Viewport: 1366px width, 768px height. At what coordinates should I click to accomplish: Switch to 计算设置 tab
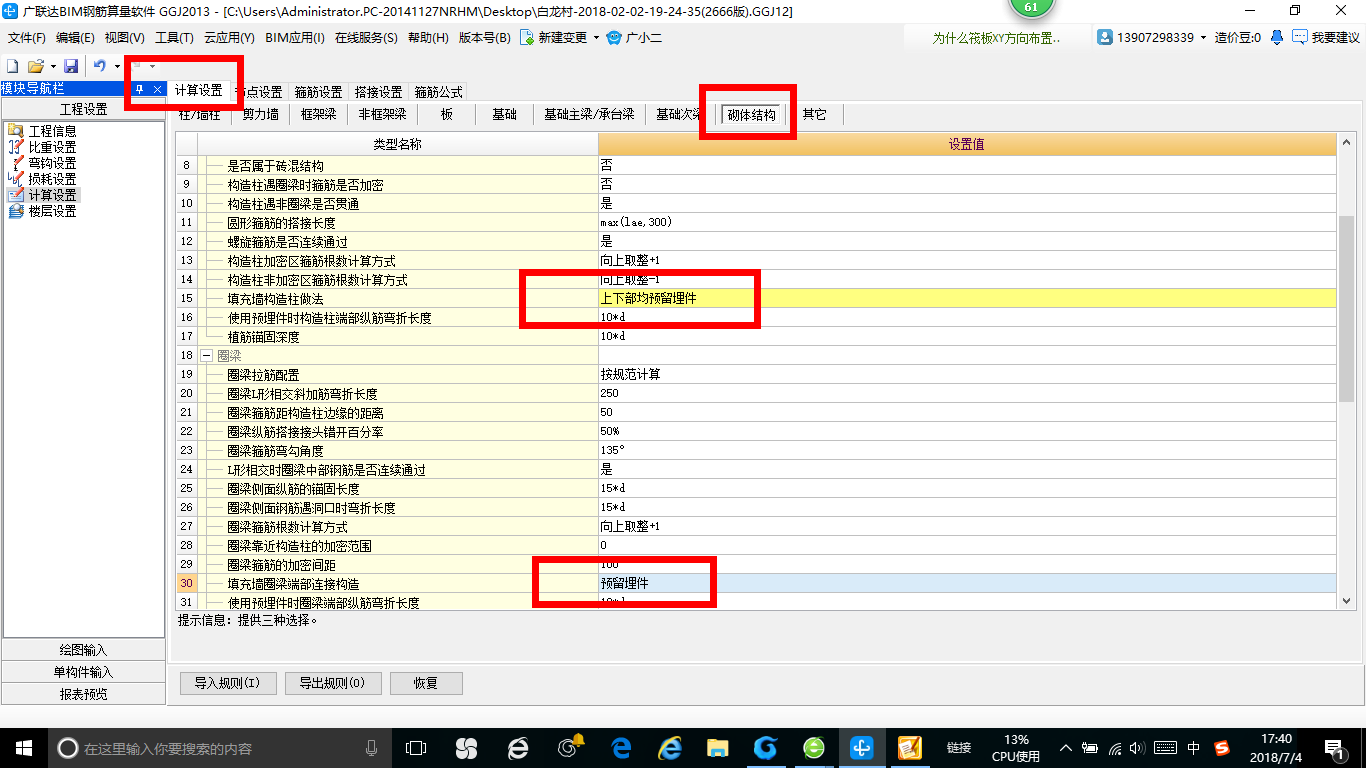199,91
